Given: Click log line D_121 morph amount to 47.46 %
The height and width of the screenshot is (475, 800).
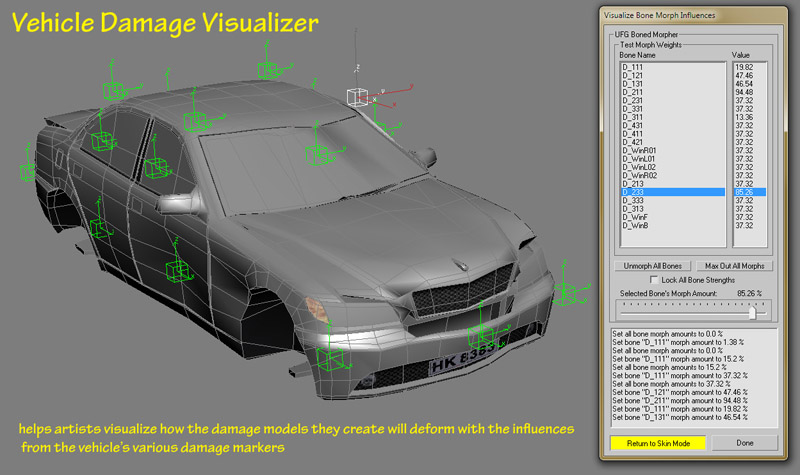Looking at the screenshot, I should coord(680,392).
